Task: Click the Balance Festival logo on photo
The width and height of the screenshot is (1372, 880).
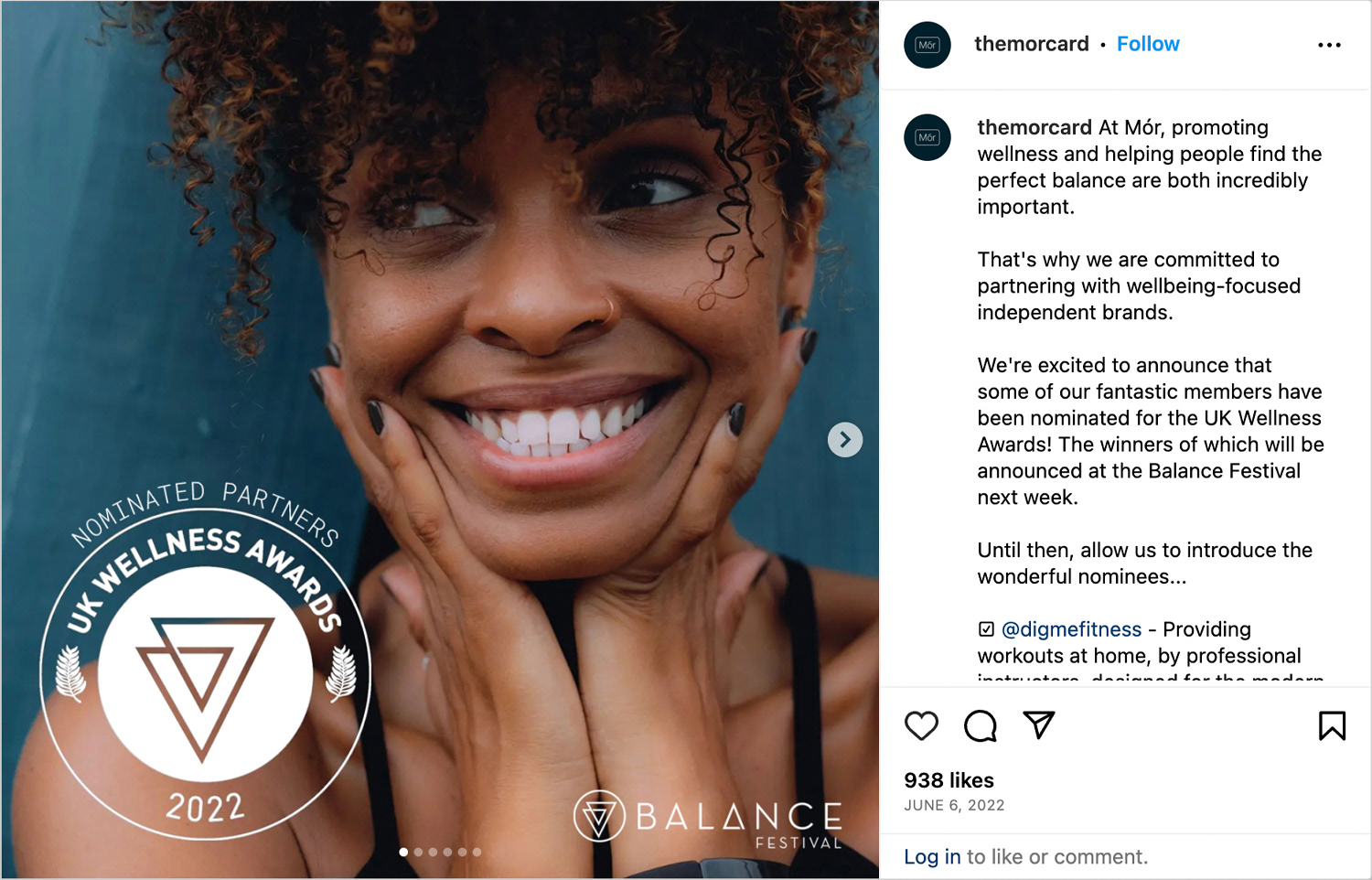Action: click(708, 819)
